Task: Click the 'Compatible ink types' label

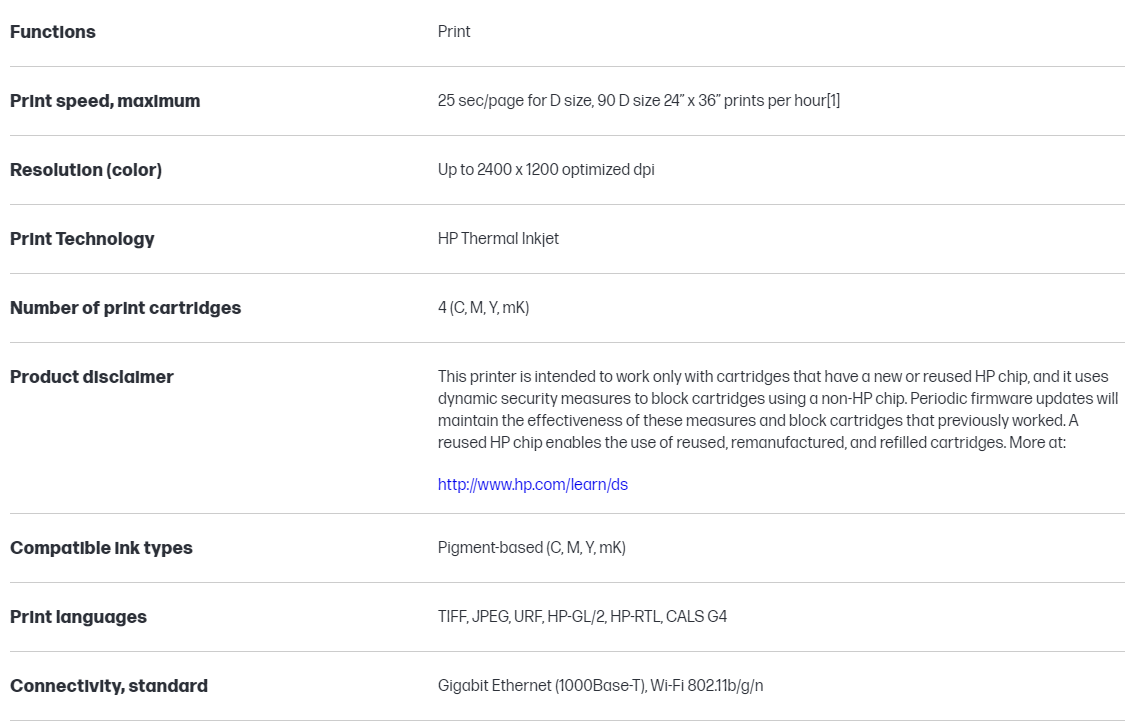Action: click(101, 548)
